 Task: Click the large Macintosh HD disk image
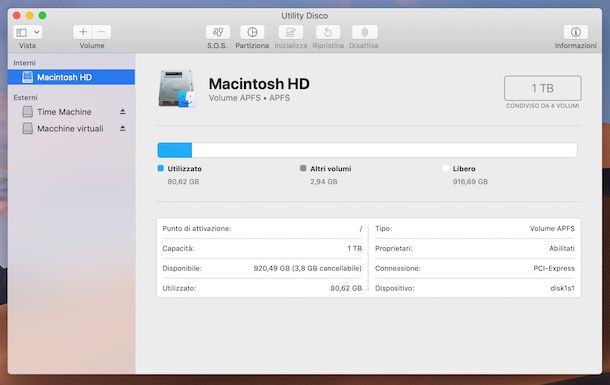tap(176, 89)
